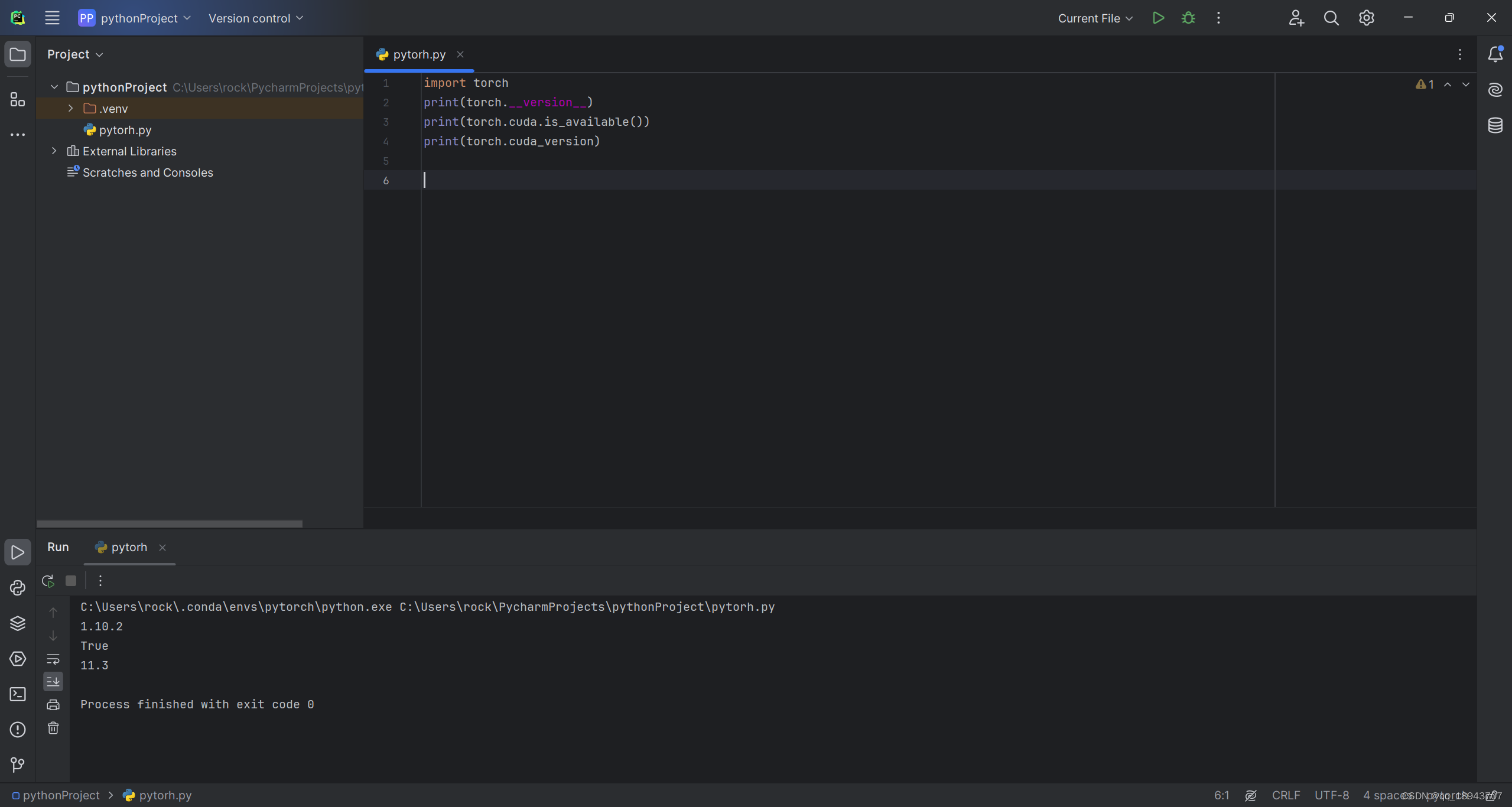
Task: Stop the running process
Action: pyautogui.click(x=71, y=581)
